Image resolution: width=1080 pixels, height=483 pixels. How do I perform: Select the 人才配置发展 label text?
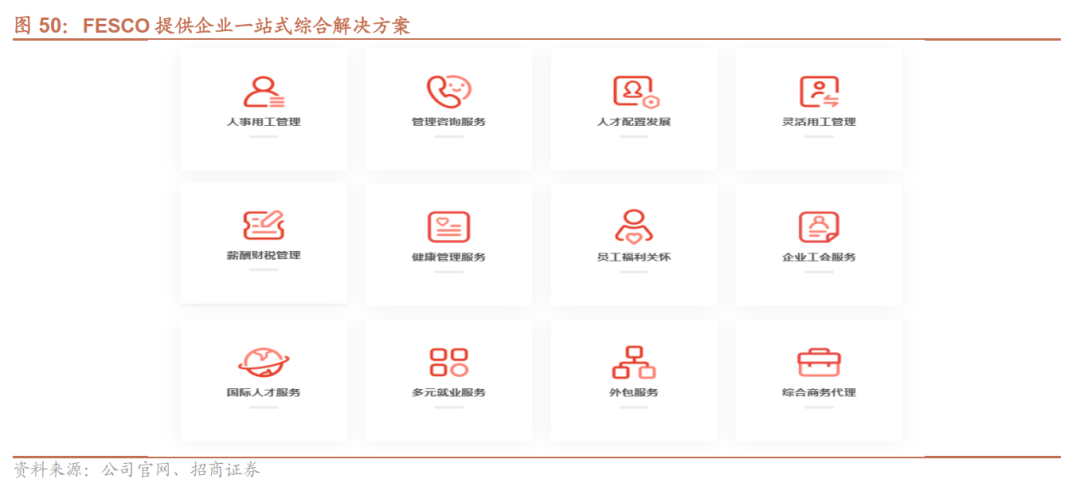click(634, 122)
